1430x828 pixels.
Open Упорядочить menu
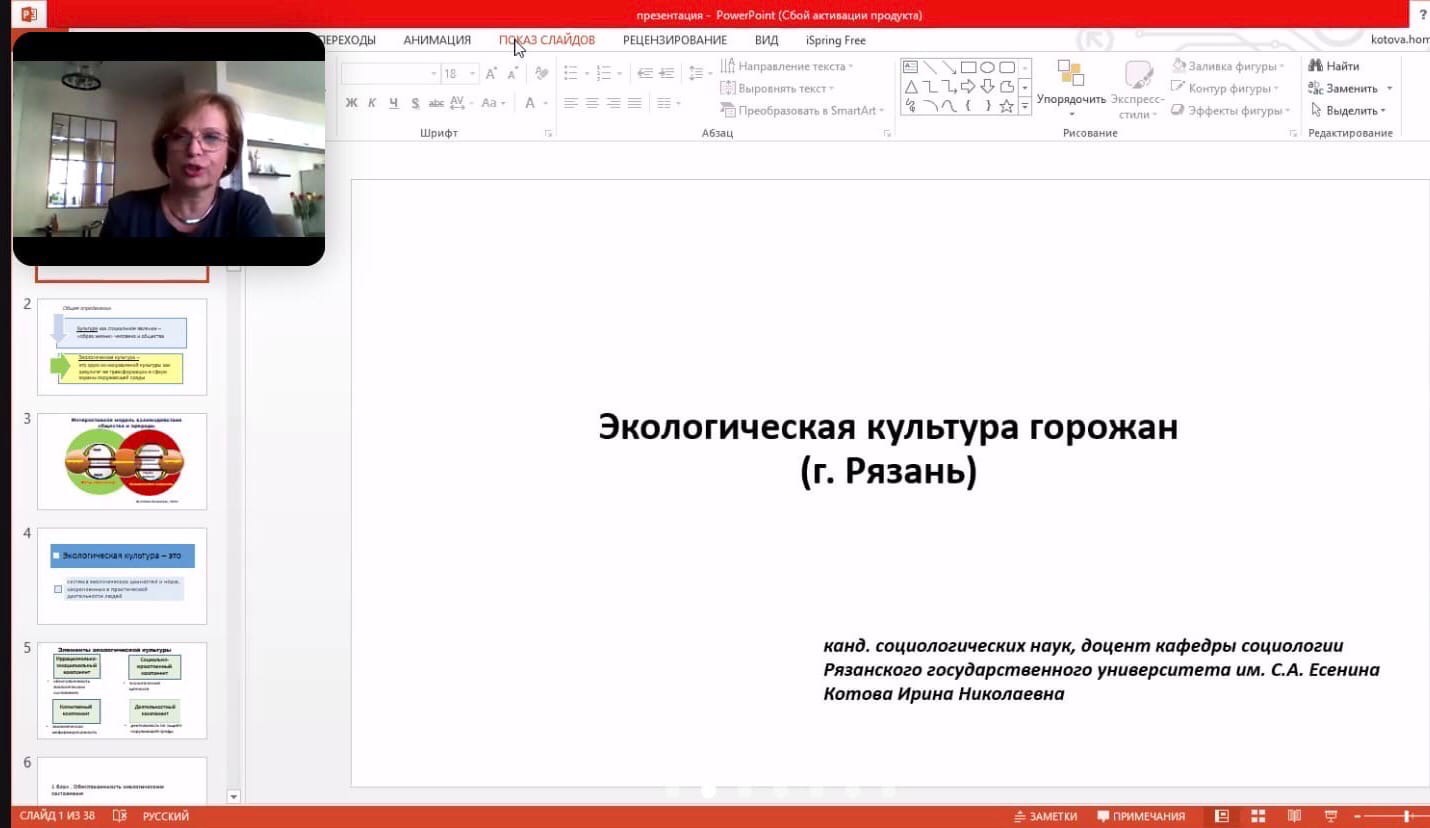click(x=1071, y=88)
